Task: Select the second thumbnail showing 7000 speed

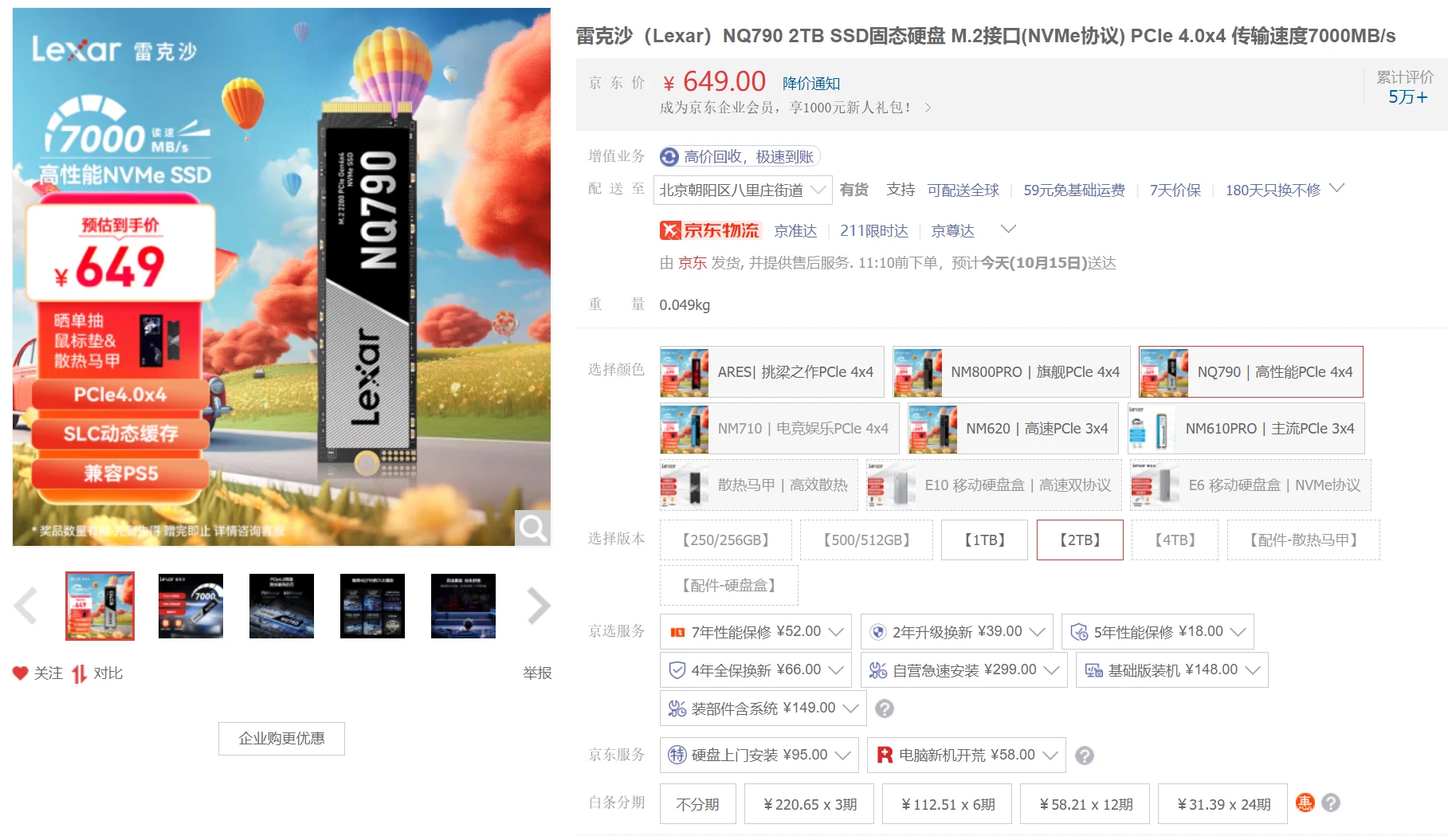Action: [190, 606]
